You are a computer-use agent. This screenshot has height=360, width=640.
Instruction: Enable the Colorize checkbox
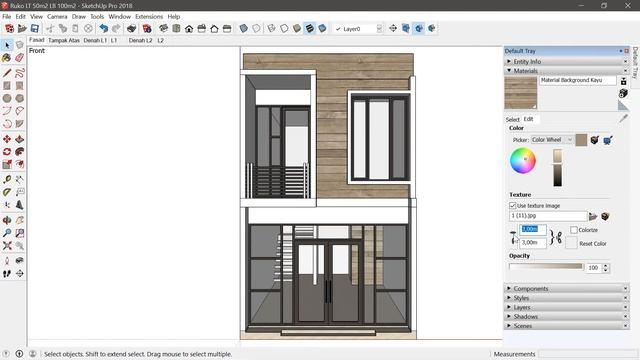[x=574, y=230]
